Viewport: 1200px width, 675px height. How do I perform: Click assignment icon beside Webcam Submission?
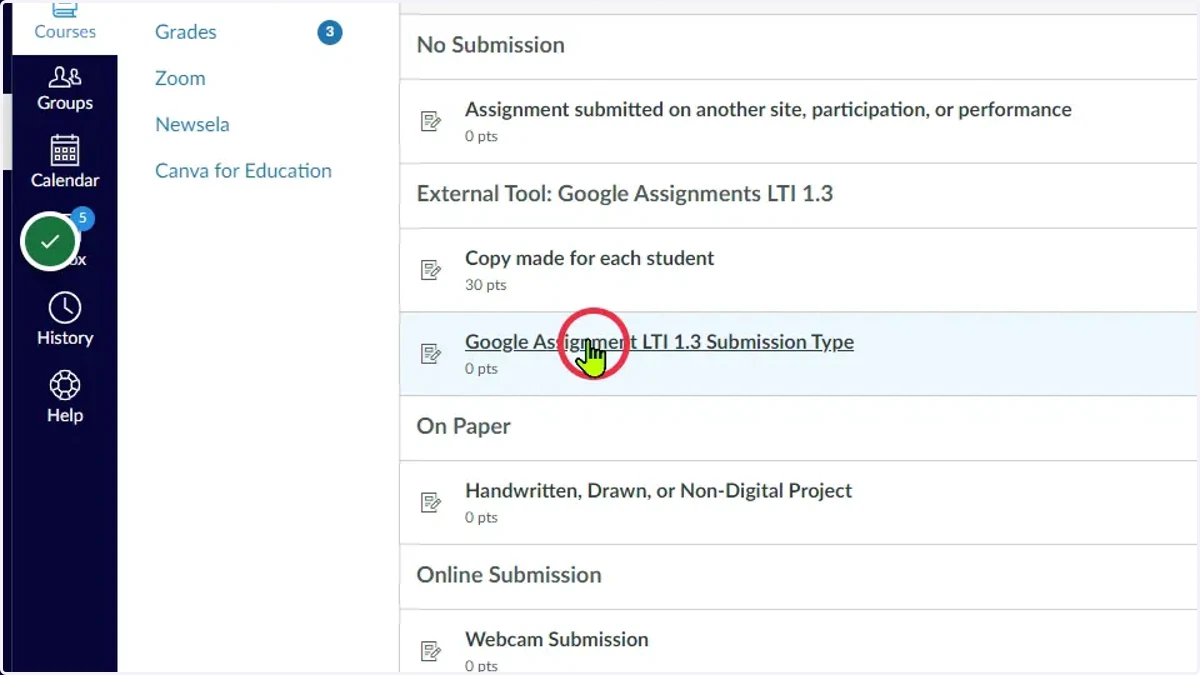pyautogui.click(x=431, y=651)
